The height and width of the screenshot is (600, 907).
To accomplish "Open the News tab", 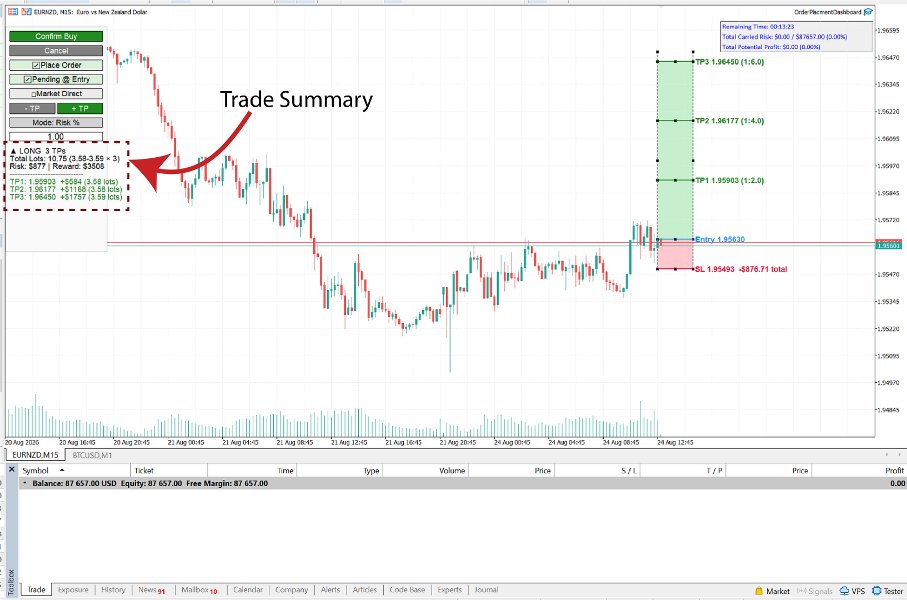I will (x=152, y=590).
